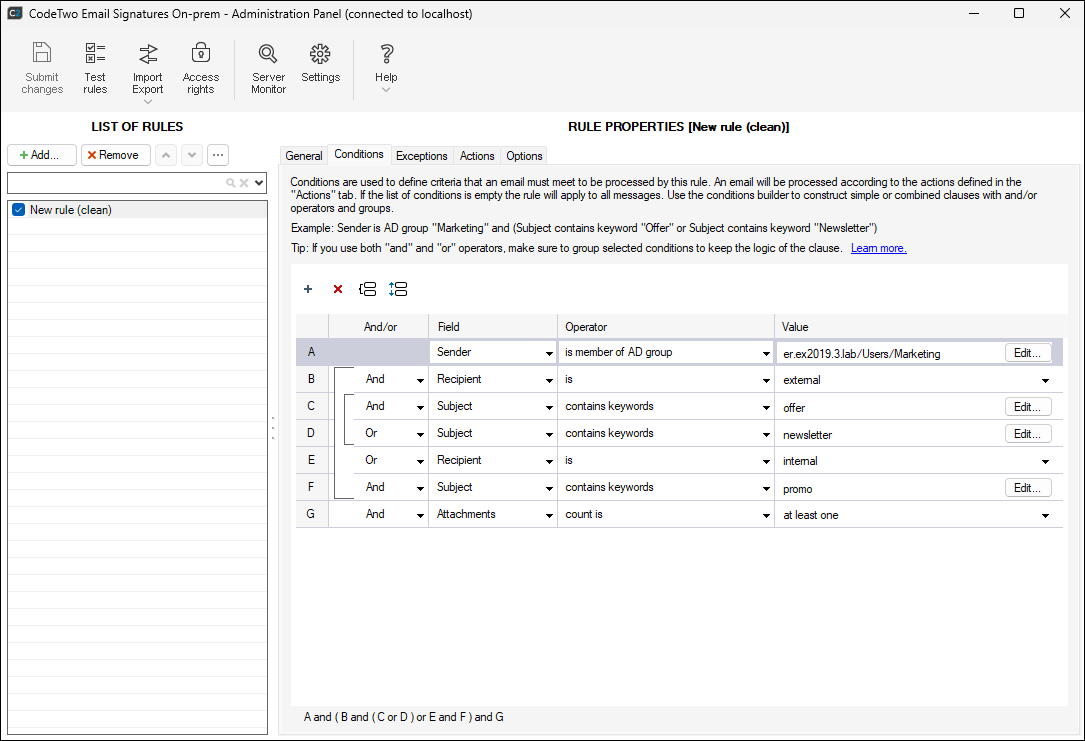Click the CodeTwo app icon in title bar
The width and height of the screenshot is (1085, 741).
(x=15, y=13)
